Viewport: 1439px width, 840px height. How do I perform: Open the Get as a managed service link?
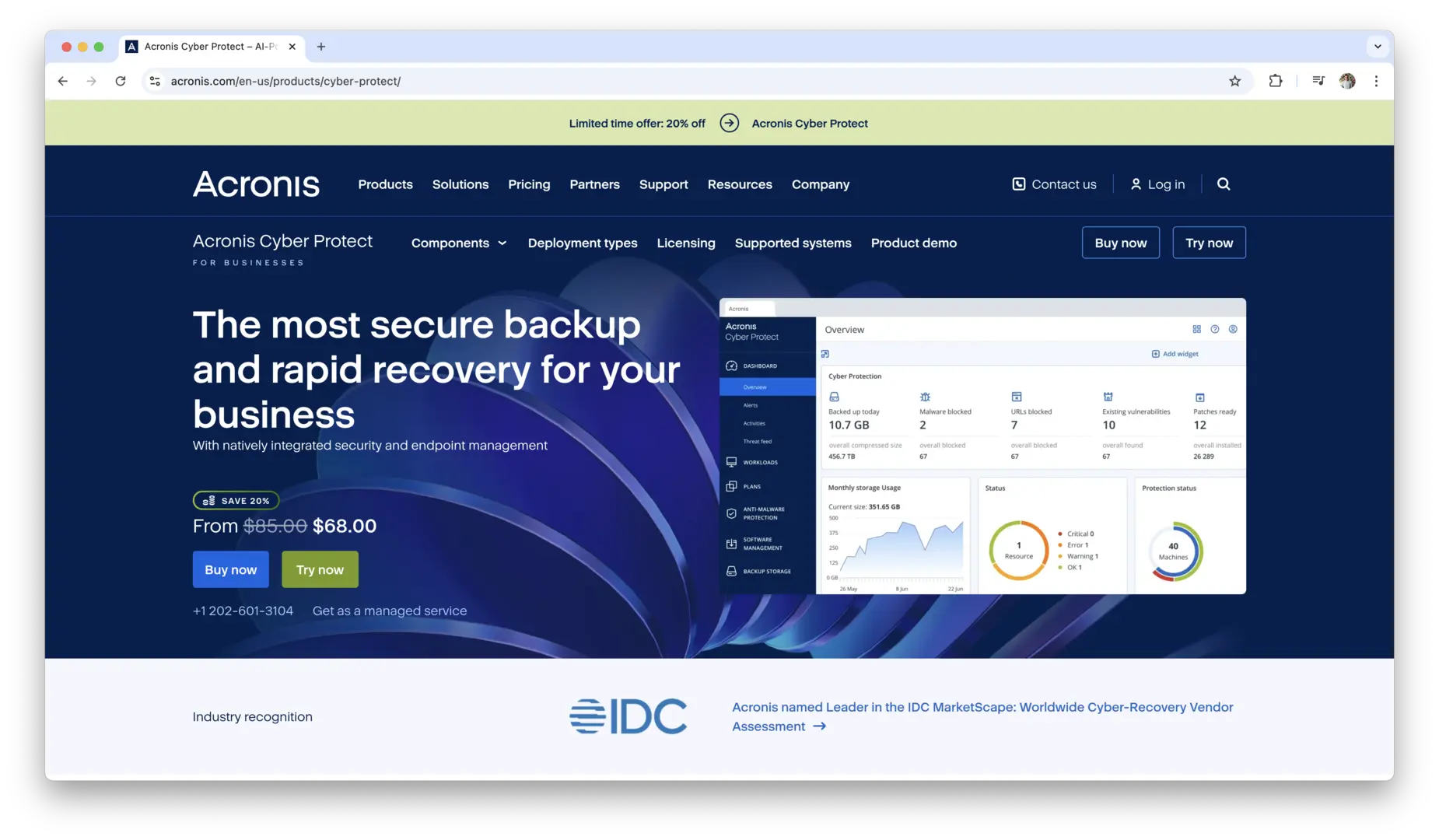[x=390, y=611]
